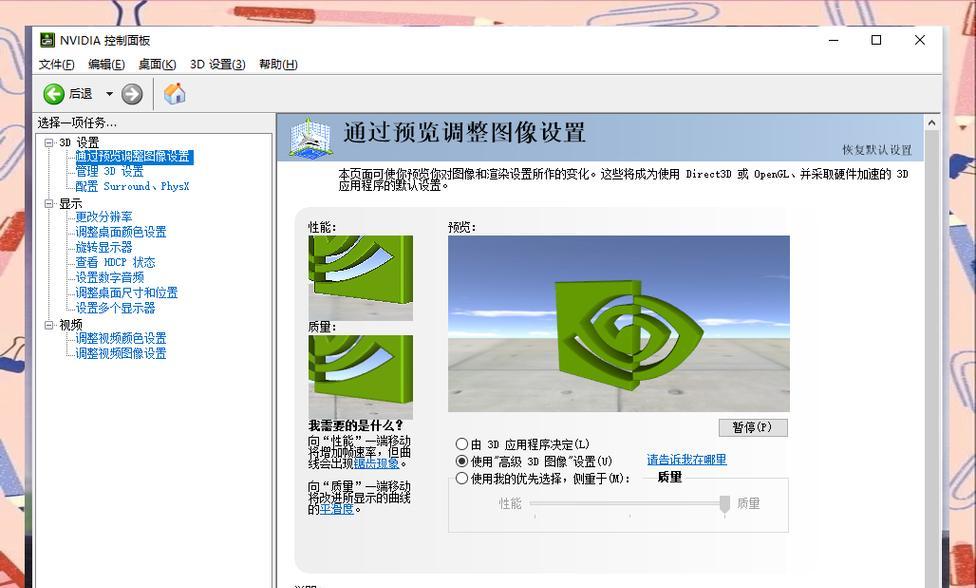The width and height of the screenshot is (976, 588).
Task: Click the 性能 sample thumbnail
Action: [360, 278]
